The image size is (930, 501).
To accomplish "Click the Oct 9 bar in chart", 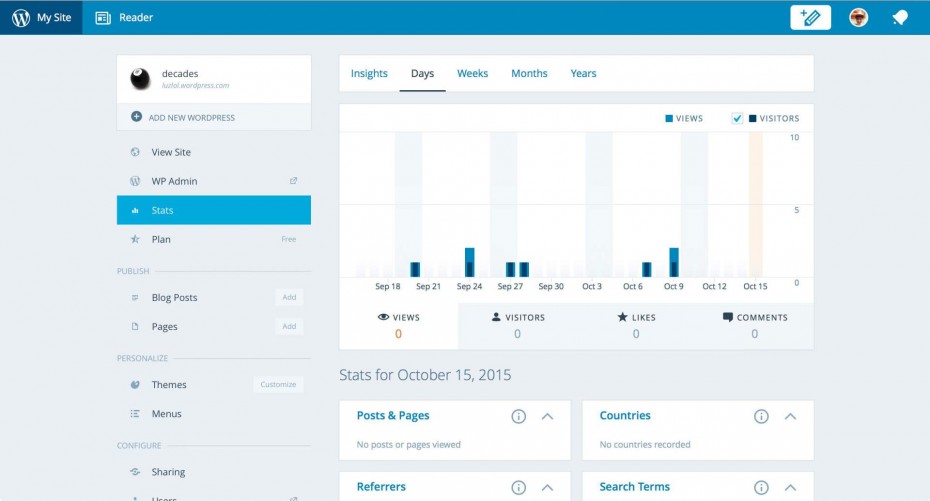I will [x=674, y=263].
